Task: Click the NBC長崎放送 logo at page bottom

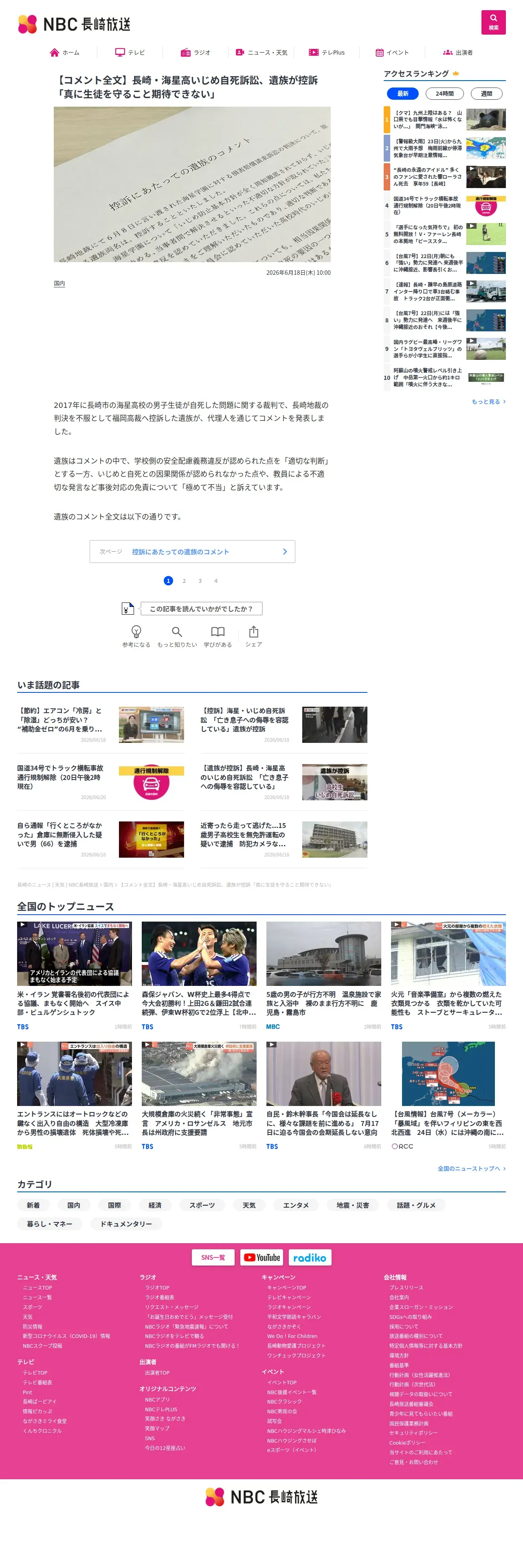Action: tap(261, 1497)
